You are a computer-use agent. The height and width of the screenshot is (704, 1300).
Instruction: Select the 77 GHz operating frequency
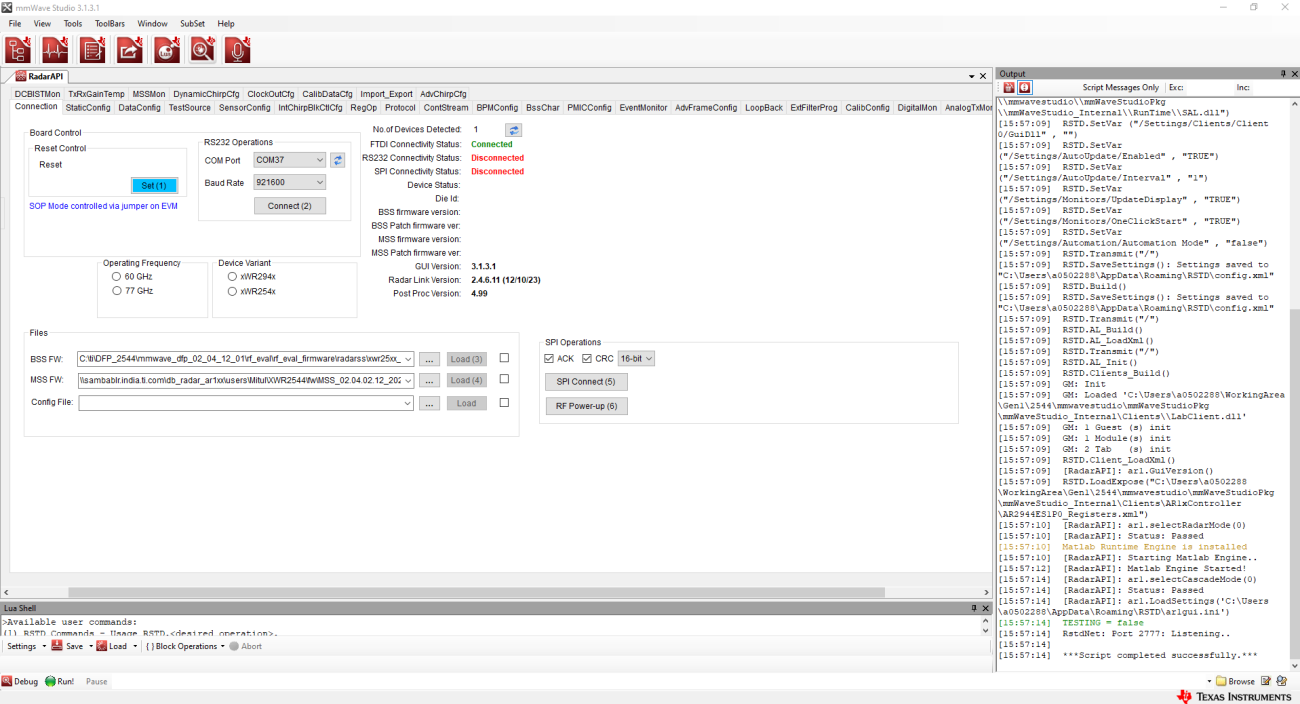(117, 291)
